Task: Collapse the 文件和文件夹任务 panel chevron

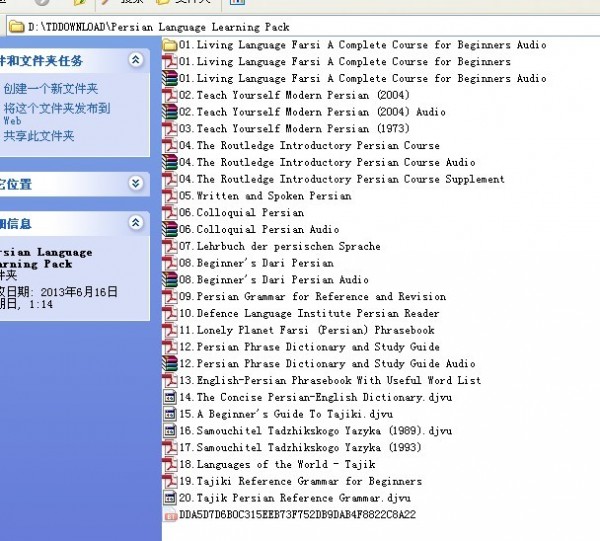Action: coord(136,60)
